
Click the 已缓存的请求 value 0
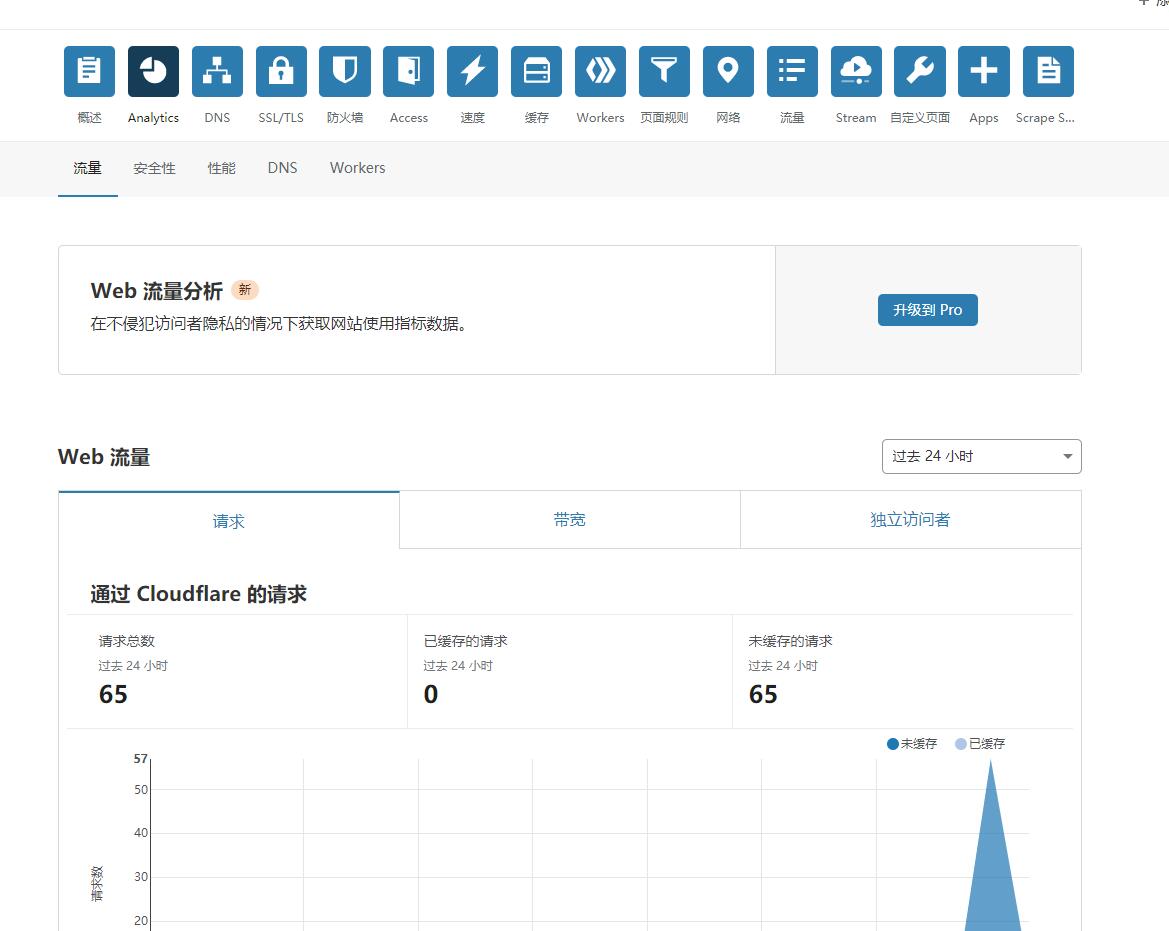pyautogui.click(x=431, y=695)
